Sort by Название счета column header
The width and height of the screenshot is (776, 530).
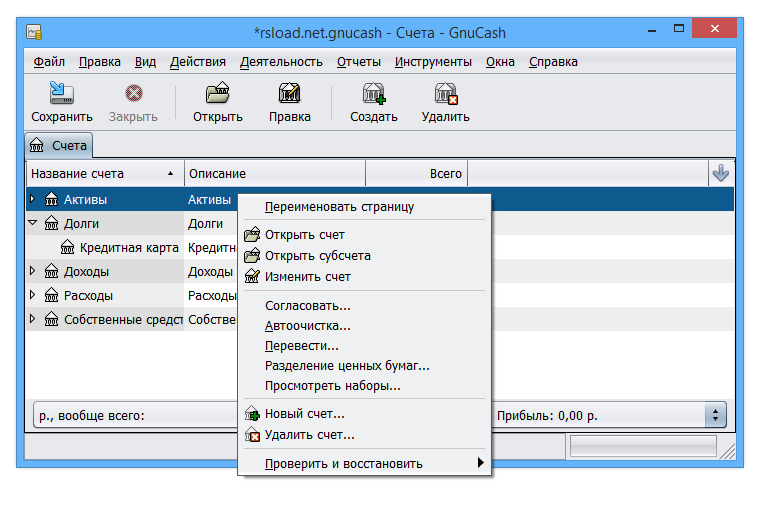pyautogui.click(x=105, y=174)
